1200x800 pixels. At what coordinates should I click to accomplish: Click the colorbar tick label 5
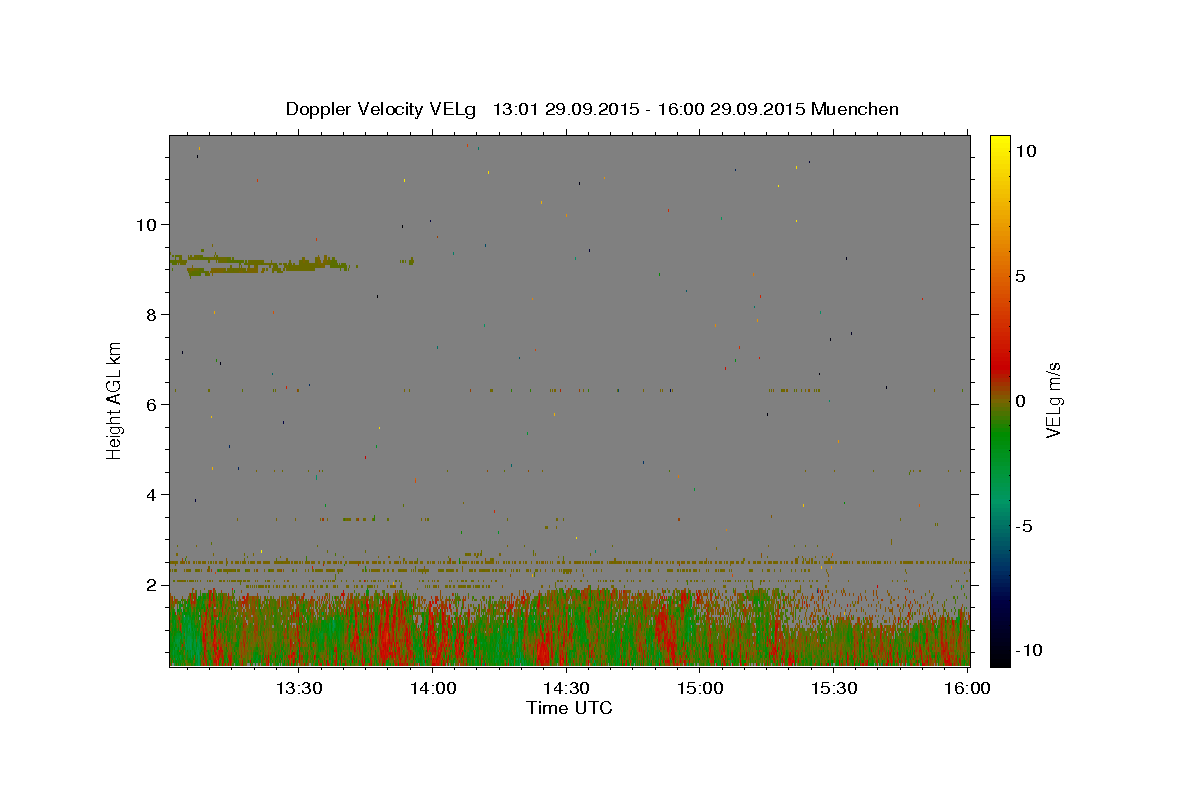point(1019,276)
